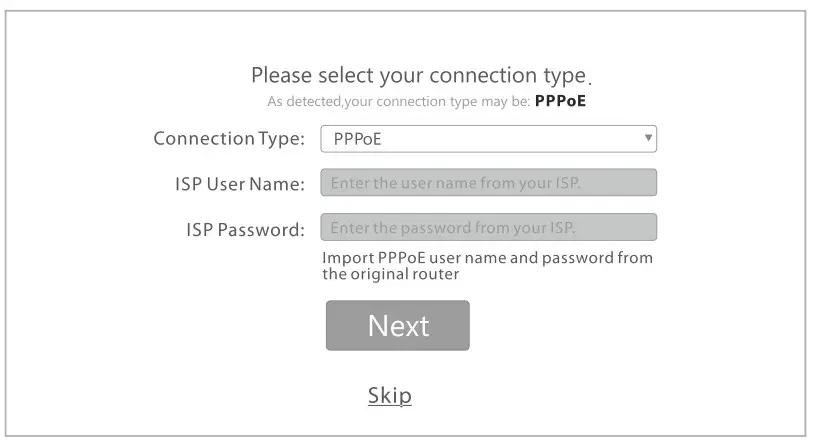This screenshot has width=813, height=442.
Task: Click the bold detected PPPoE text
Action: click(560, 101)
